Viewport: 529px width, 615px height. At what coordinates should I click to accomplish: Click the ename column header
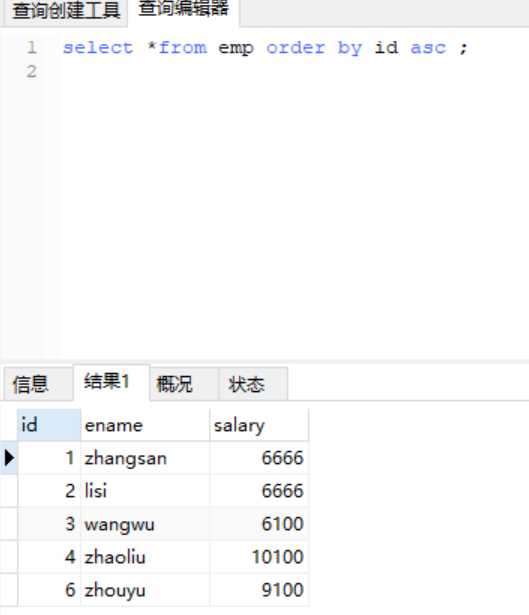pos(145,425)
